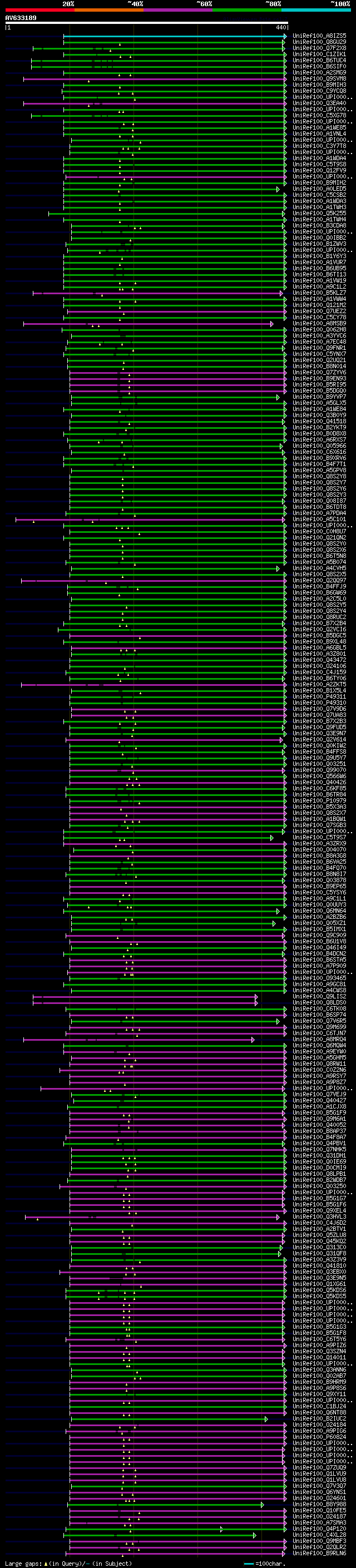Viewport: 356px width, 1568px height.
Task: Select the UniRef100_B9RLN6 label
Action: [x=319, y=1554]
